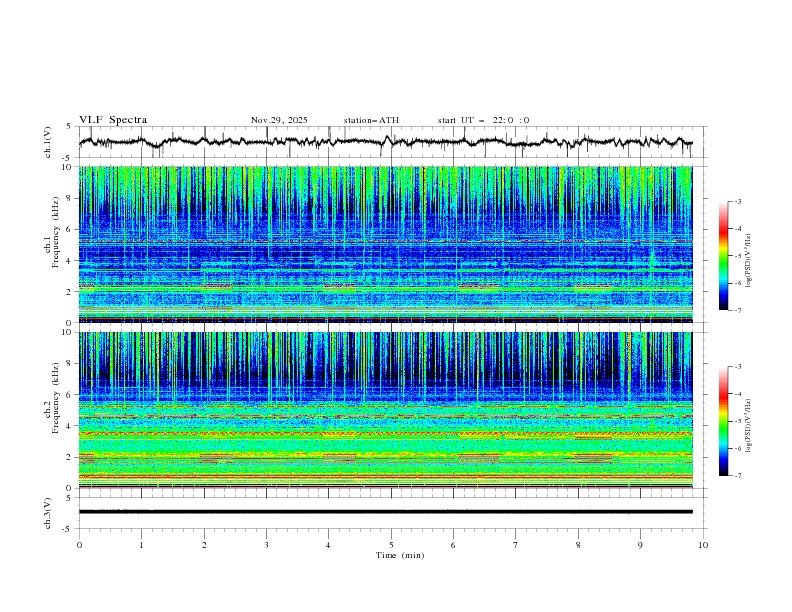The height and width of the screenshot is (612, 792).
Task: Click the ch.2 colorbar "log(PSD)(V²/Hz)" label
Action: pyautogui.click(x=748, y=426)
